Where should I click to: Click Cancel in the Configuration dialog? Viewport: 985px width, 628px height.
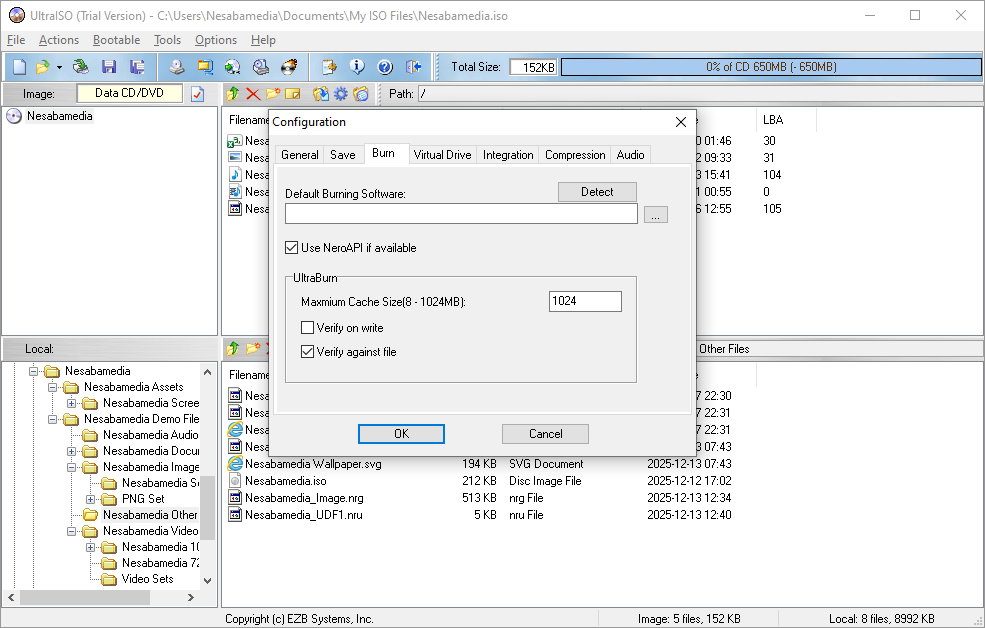pyautogui.click(x=545, y=434)
